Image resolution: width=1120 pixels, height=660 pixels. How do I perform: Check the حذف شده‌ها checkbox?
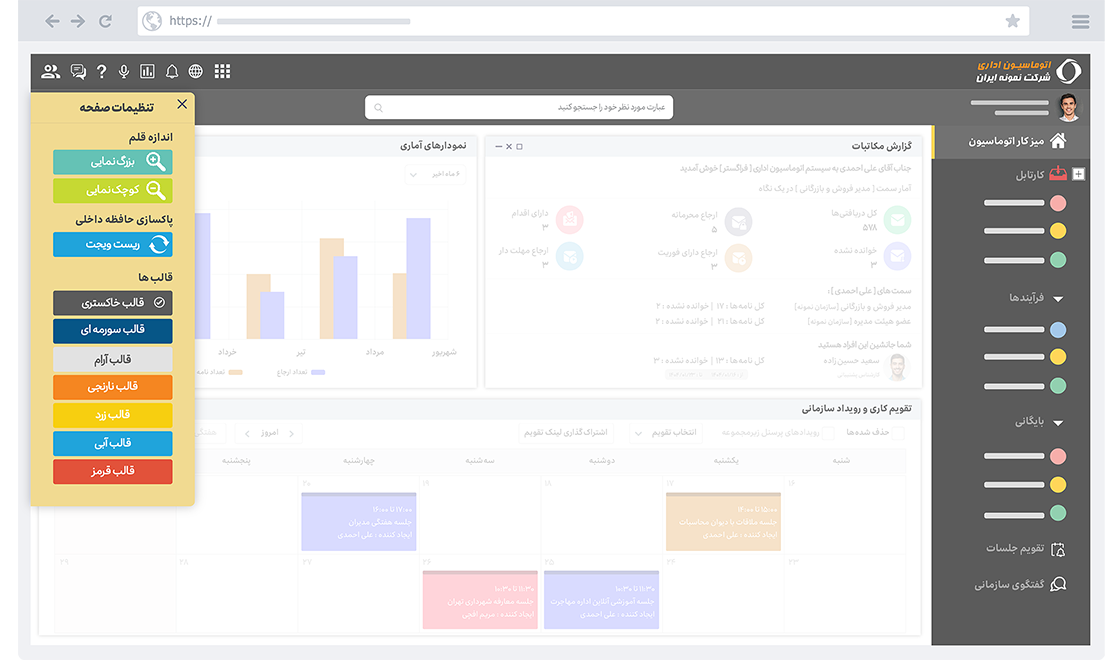(x=897, y=433)
